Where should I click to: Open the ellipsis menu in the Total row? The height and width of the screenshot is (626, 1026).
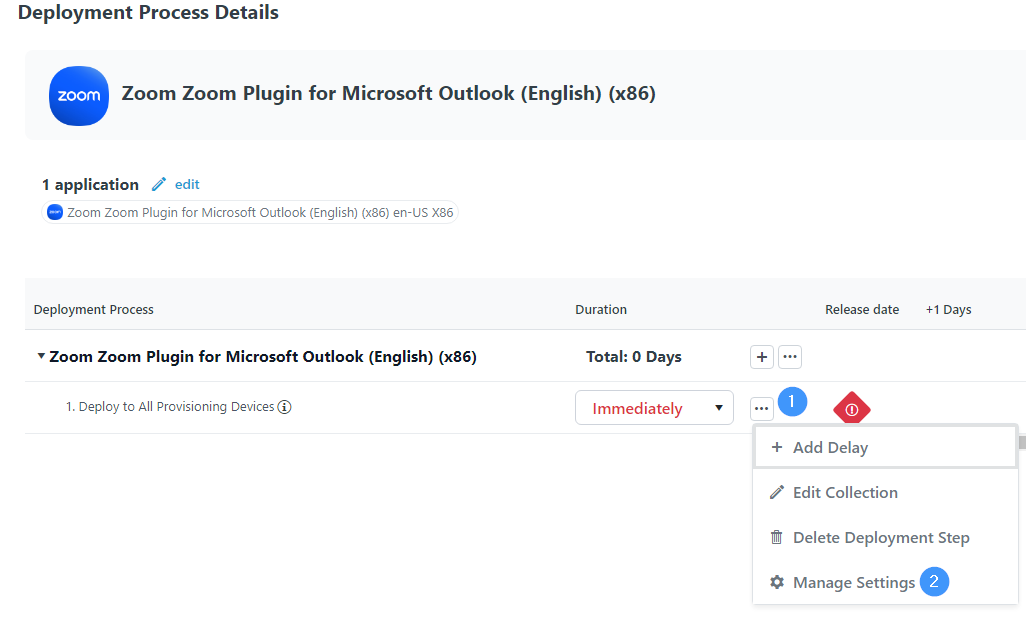(x=790, y=357)
